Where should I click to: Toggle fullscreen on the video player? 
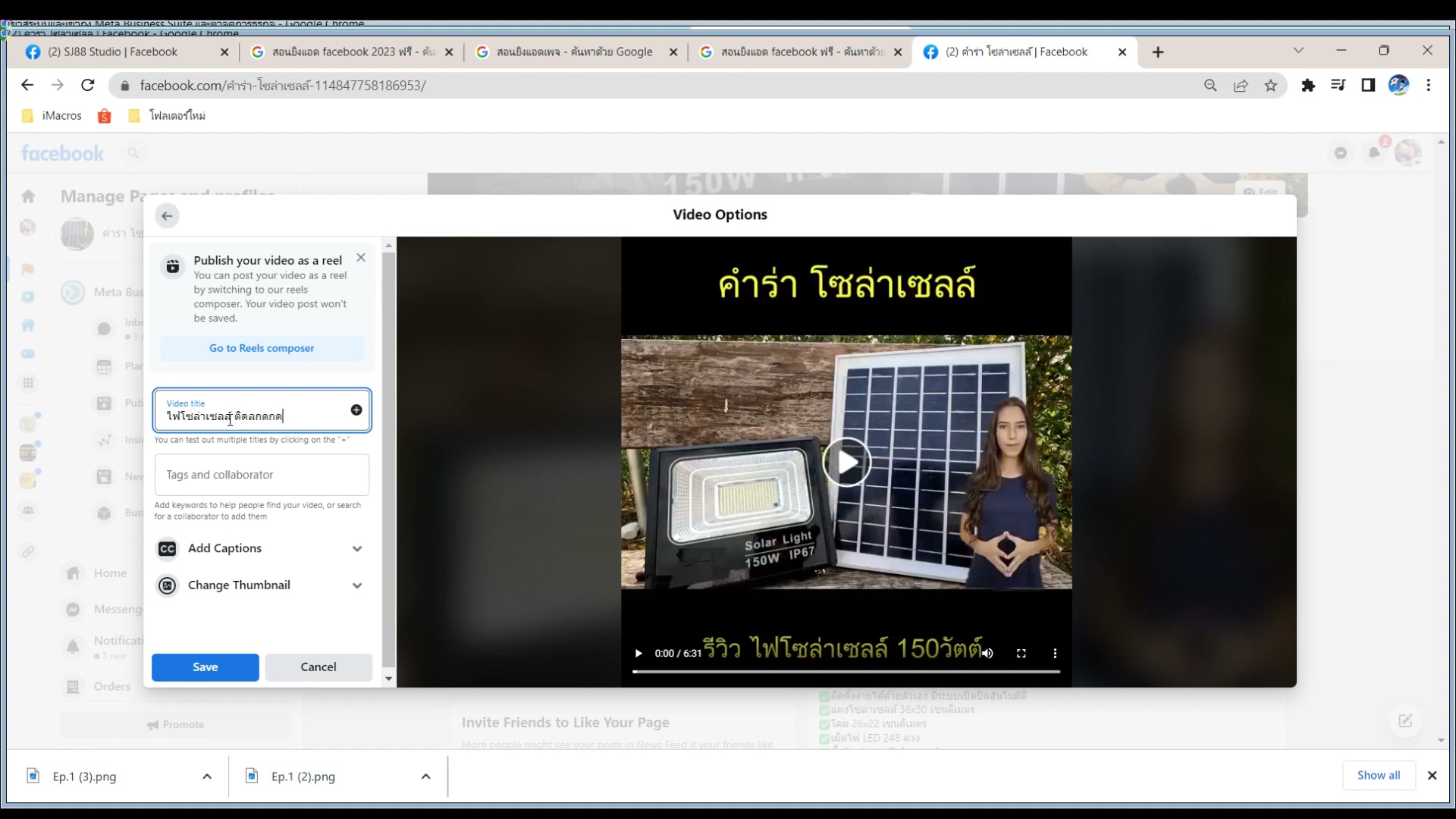click(x=1021, y=653)
